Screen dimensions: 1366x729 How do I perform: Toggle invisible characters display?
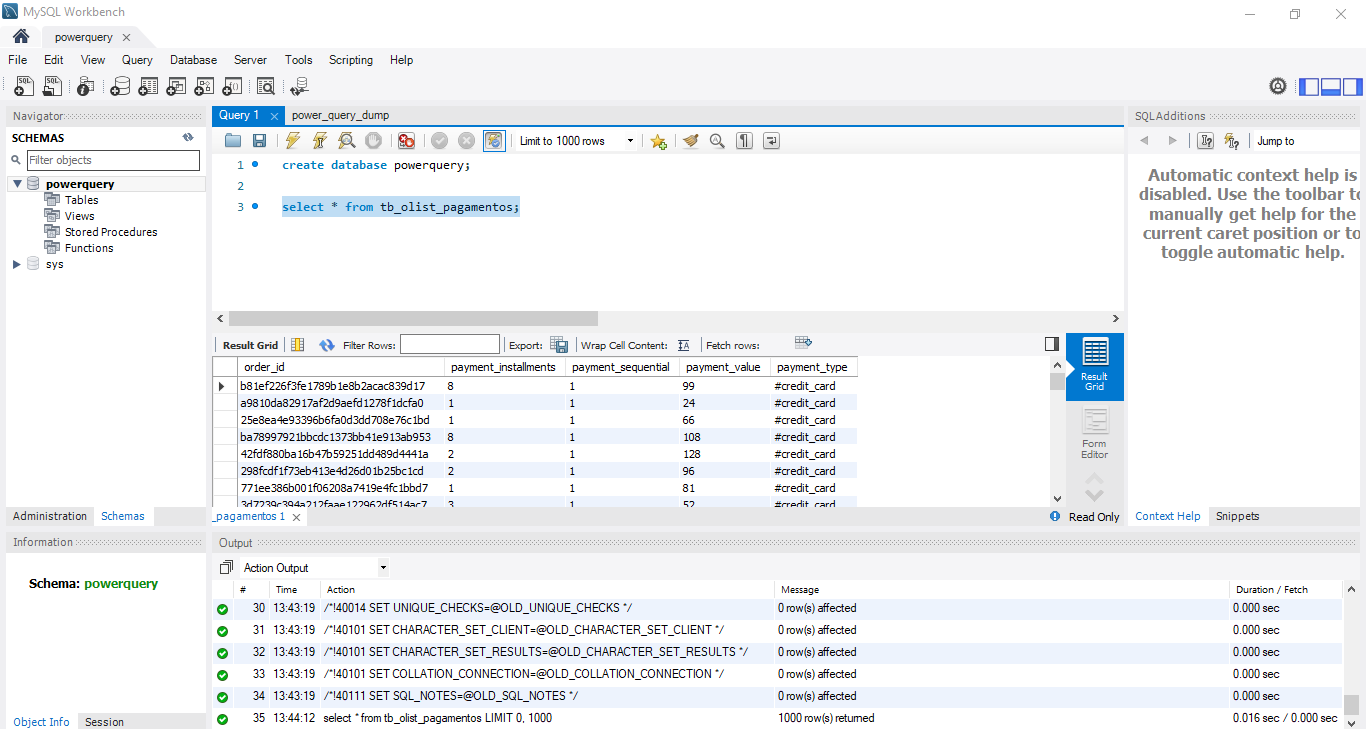coord(744,141)
